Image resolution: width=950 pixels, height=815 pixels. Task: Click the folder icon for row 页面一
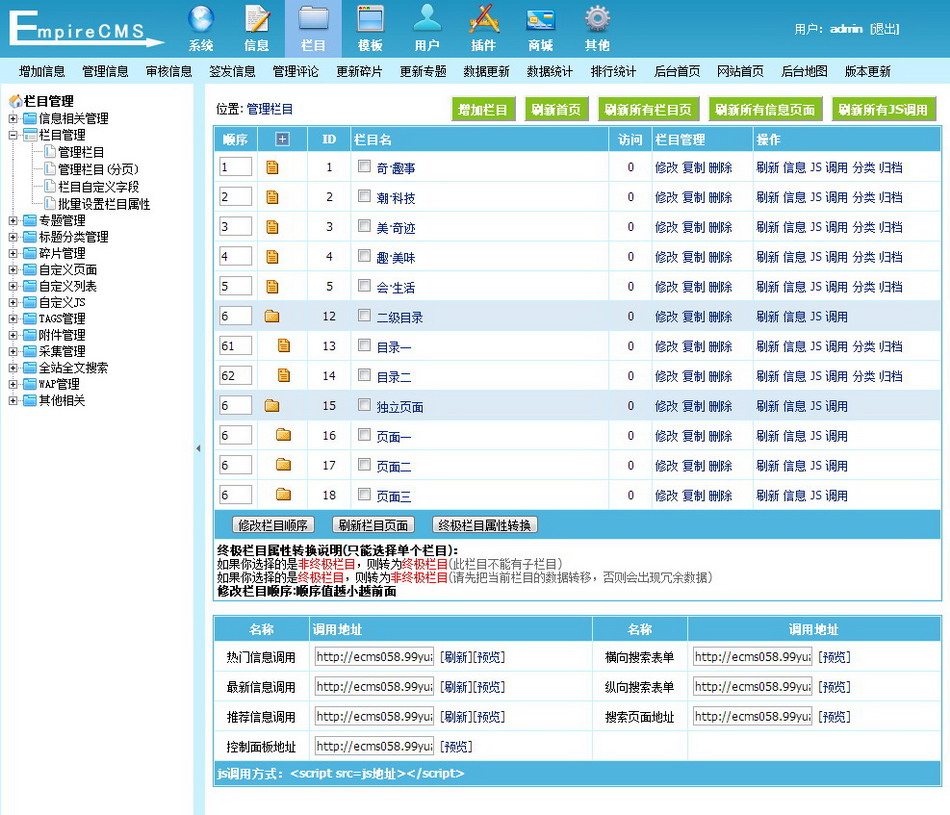pyautogui.click(x=284, y=434)
